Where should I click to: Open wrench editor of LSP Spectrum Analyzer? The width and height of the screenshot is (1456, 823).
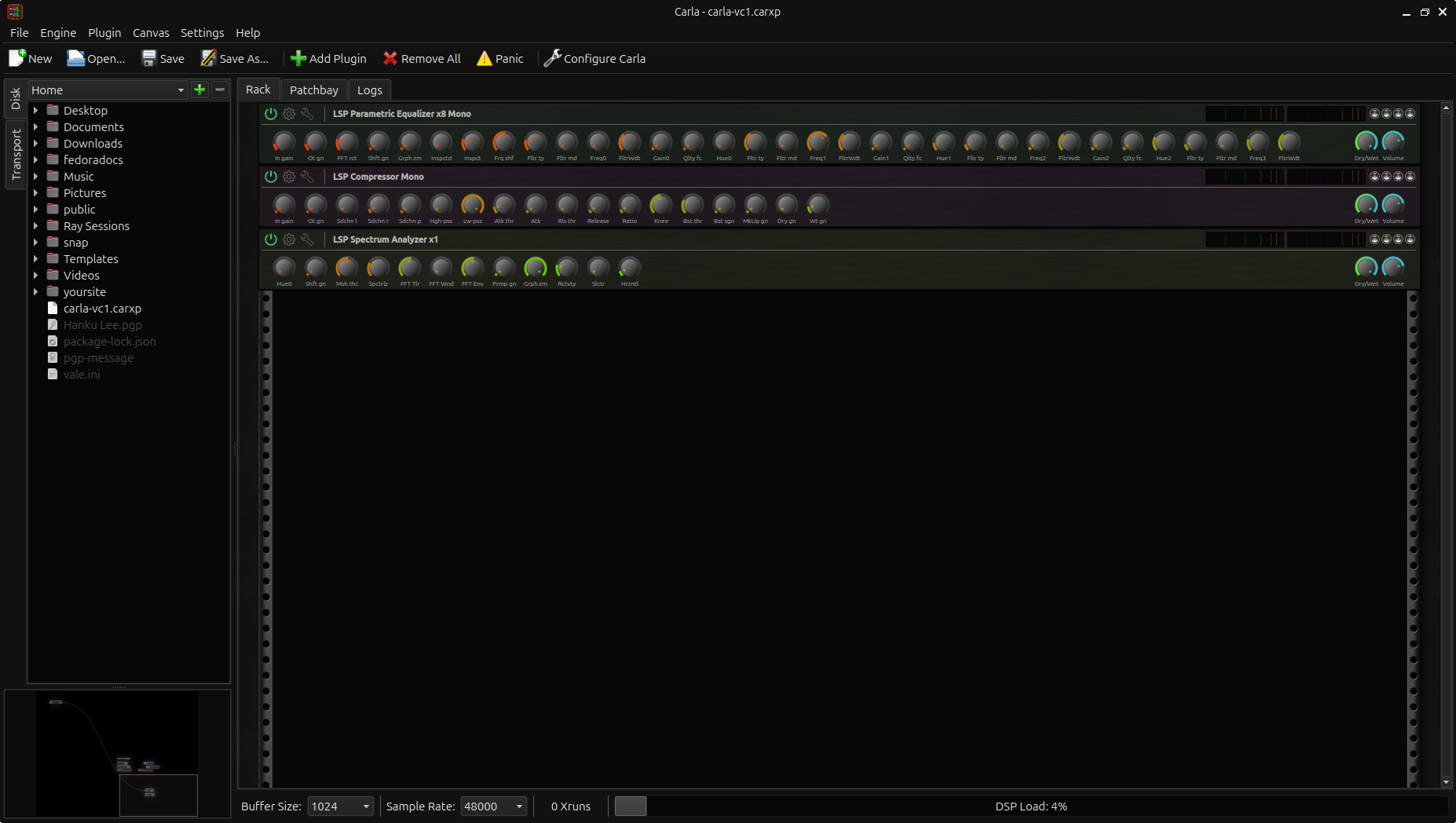[x=307, y=240]
